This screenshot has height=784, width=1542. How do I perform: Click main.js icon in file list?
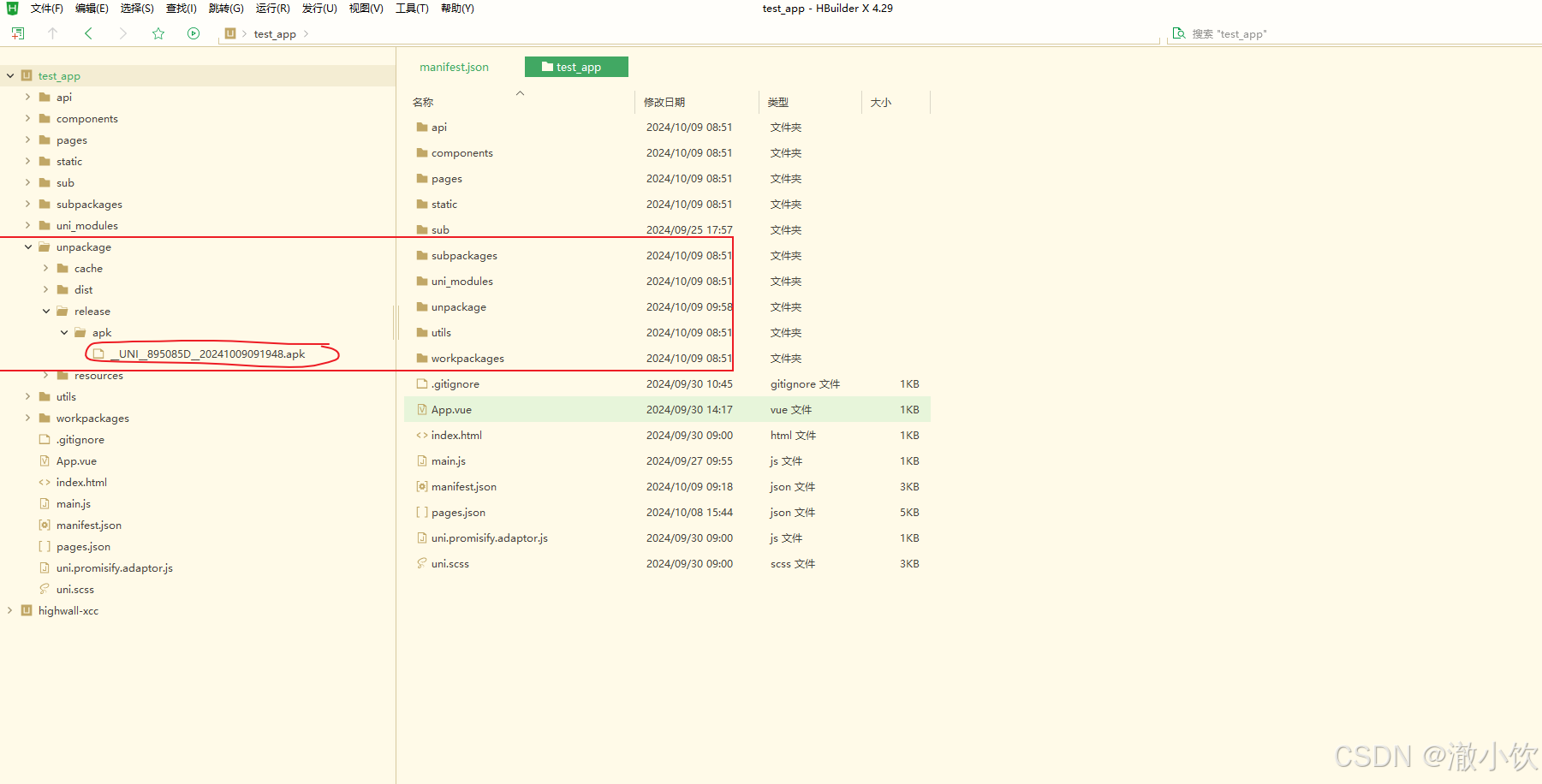(422, 460)
